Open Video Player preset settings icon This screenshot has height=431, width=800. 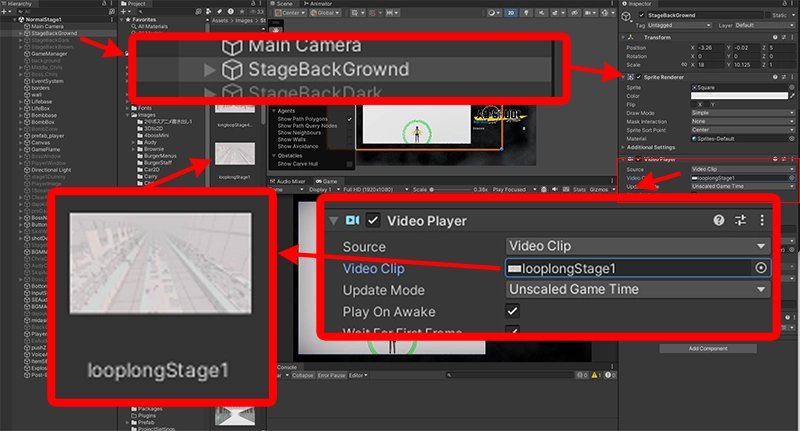pos(741,220)
